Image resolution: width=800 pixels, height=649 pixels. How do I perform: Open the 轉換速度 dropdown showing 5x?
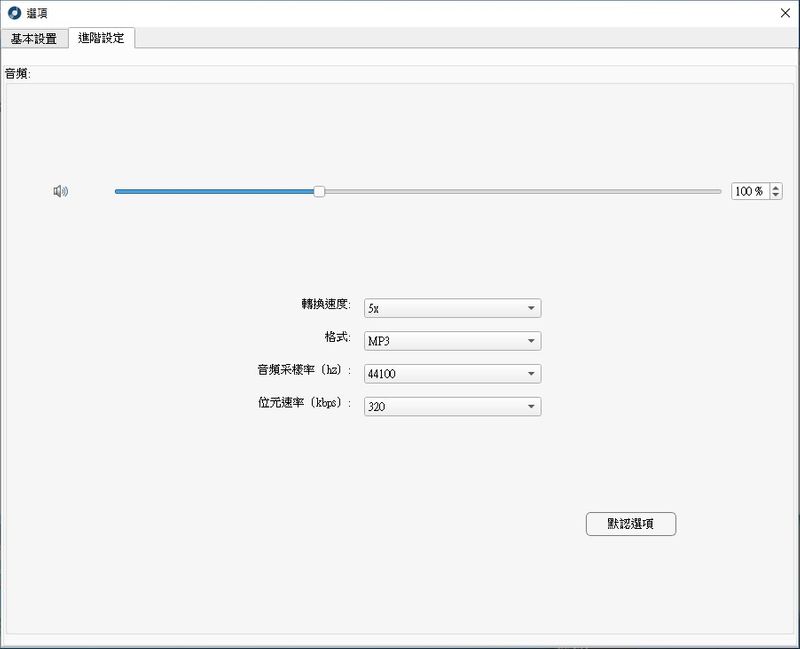pos(453,308)
